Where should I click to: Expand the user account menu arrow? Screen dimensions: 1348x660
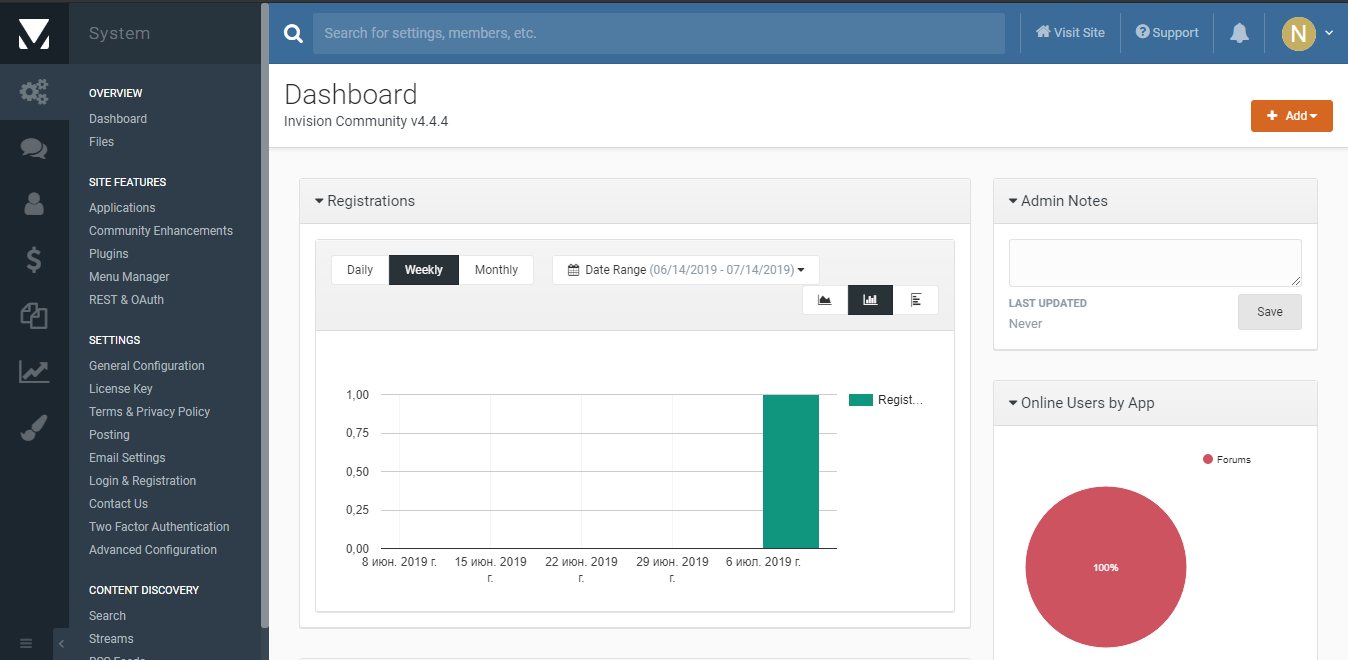pos(1329,33)
